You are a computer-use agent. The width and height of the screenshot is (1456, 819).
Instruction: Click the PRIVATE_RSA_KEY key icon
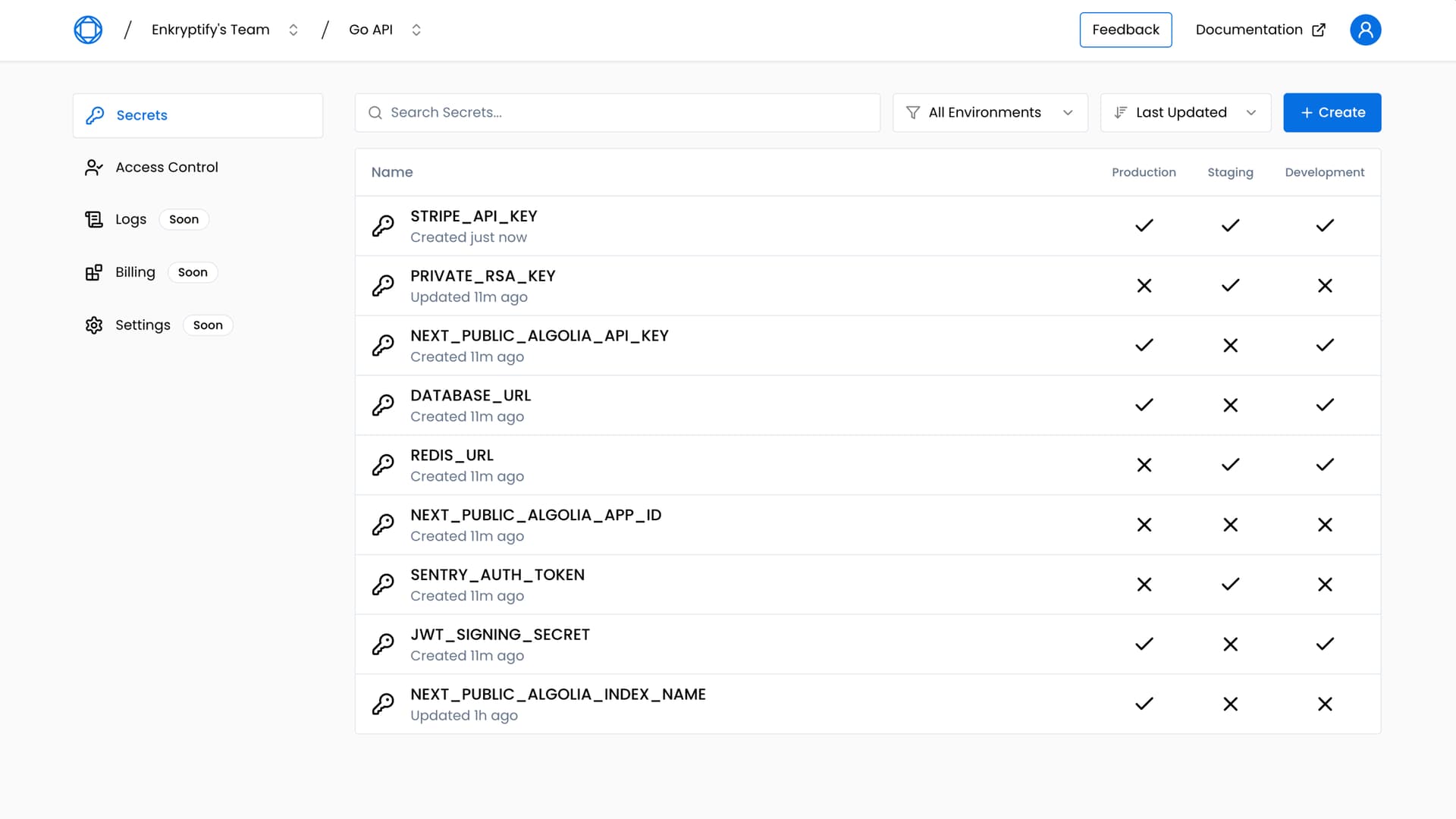(383, 285)
